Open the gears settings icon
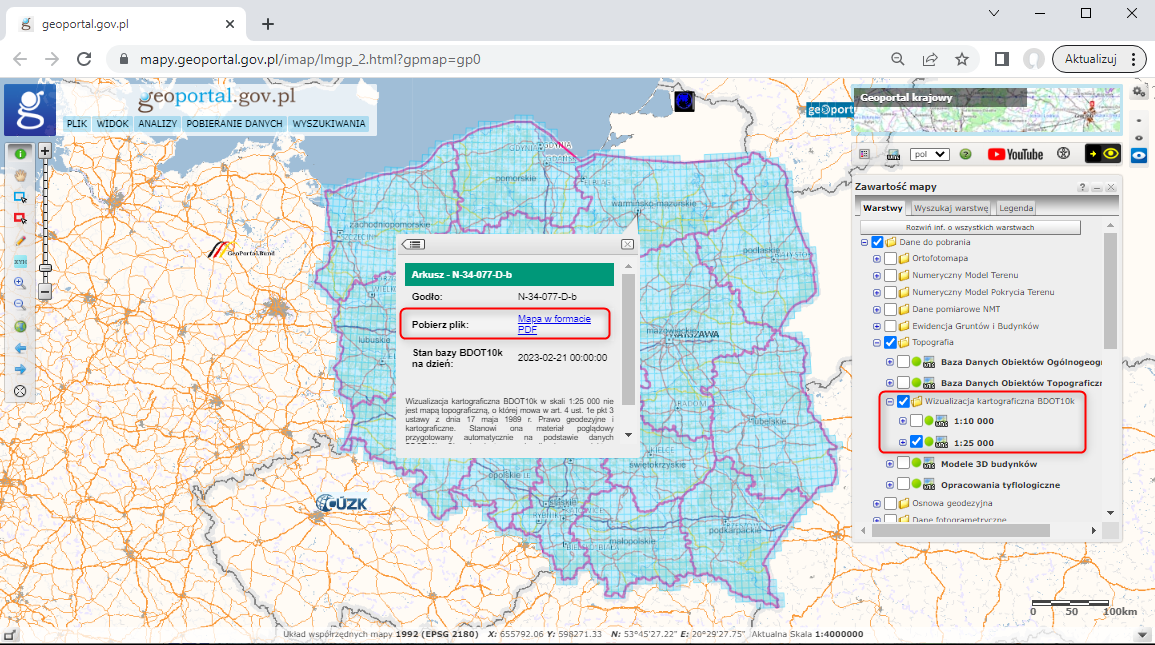The image size is (1155, 645). click(1139, 92)
